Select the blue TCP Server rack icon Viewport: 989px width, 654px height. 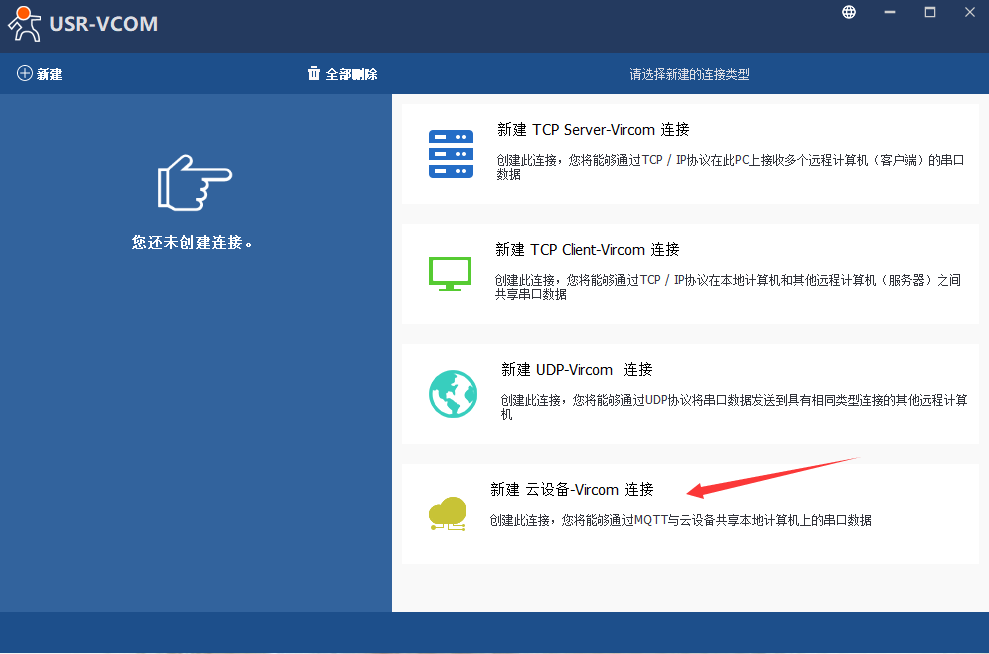point(451,154)
